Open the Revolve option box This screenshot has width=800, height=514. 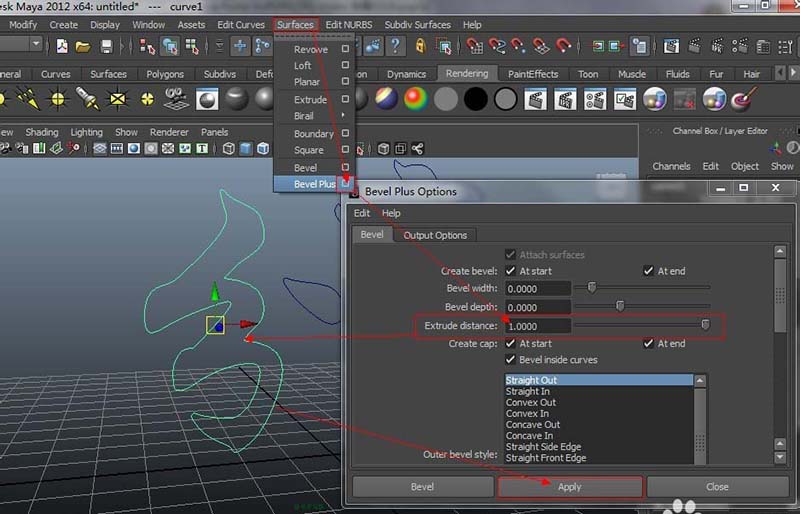tap(346, 49)
